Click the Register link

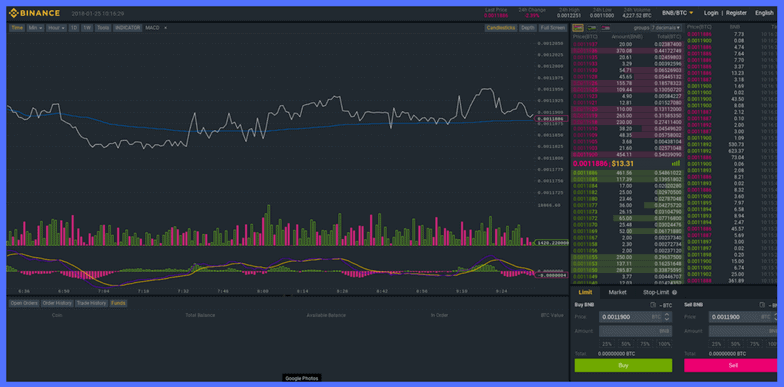[736, 13]
